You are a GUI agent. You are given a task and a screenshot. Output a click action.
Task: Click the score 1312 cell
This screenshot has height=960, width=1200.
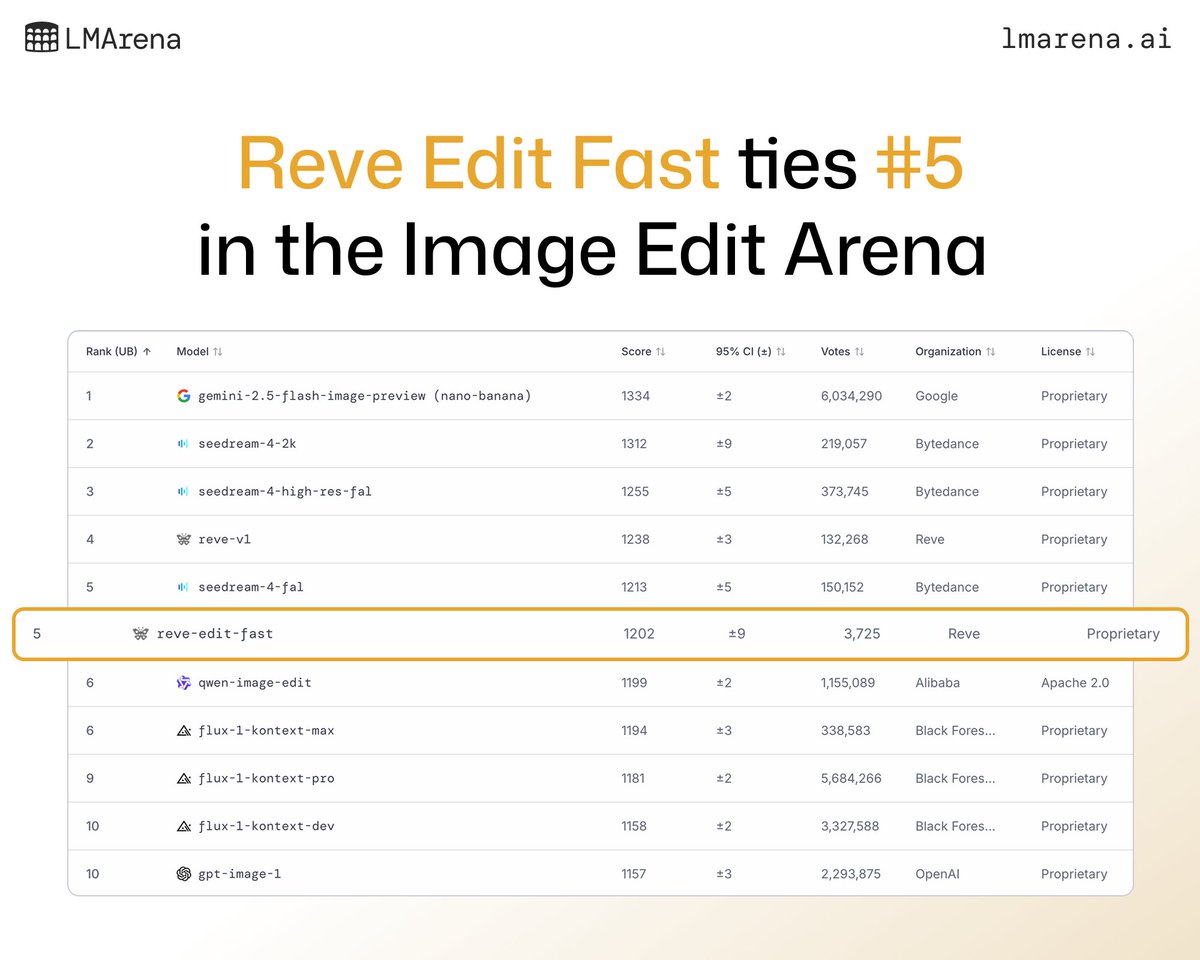[x=635, y=444]
